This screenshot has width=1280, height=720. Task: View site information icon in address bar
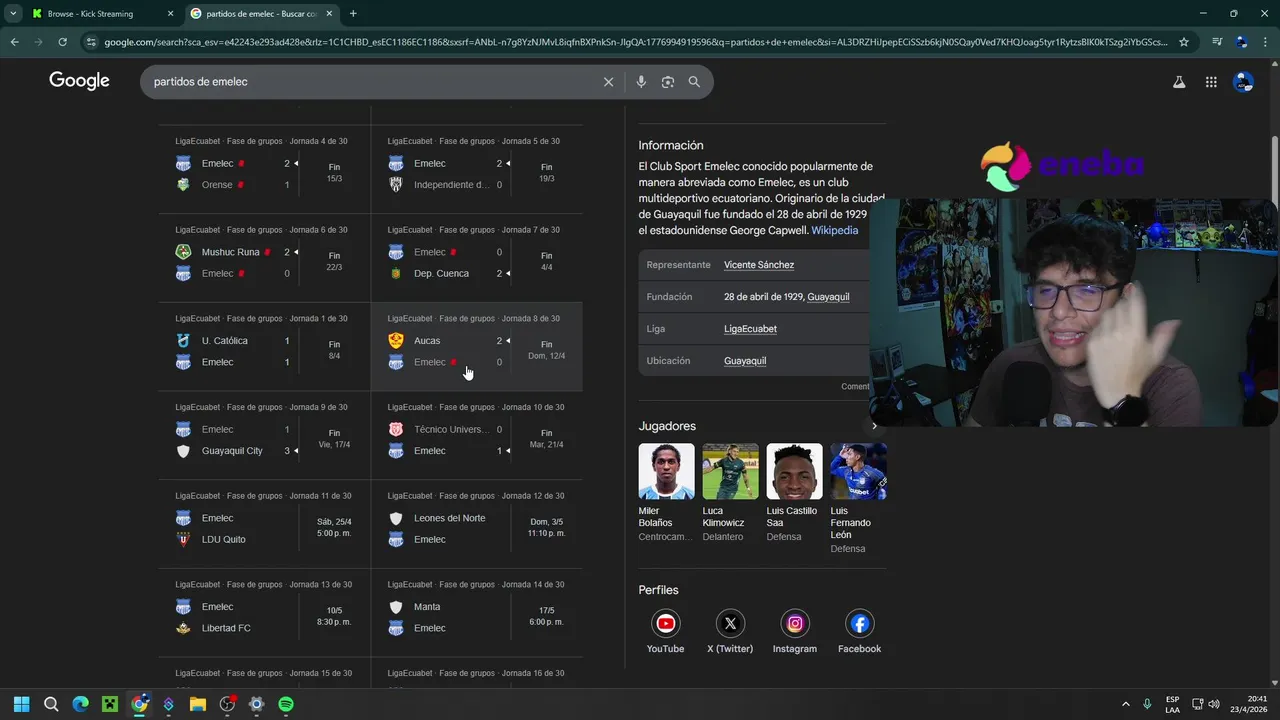[91, 42]
